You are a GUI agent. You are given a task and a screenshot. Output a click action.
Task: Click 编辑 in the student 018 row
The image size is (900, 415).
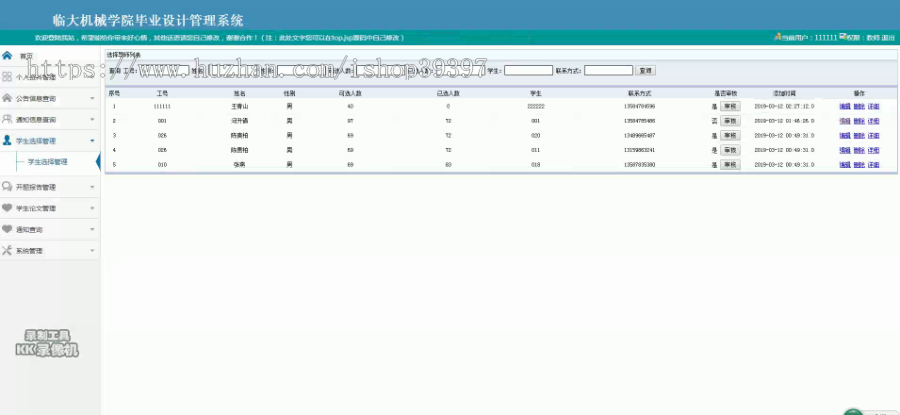(x=845, y=165)
